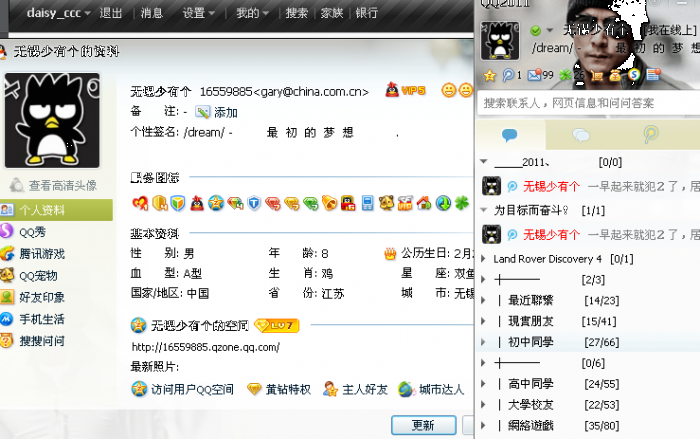The height and width of the screenshot is (439, 700).
Task: Open the shopping cart icon in QQ panel
Action: (596, 75)
